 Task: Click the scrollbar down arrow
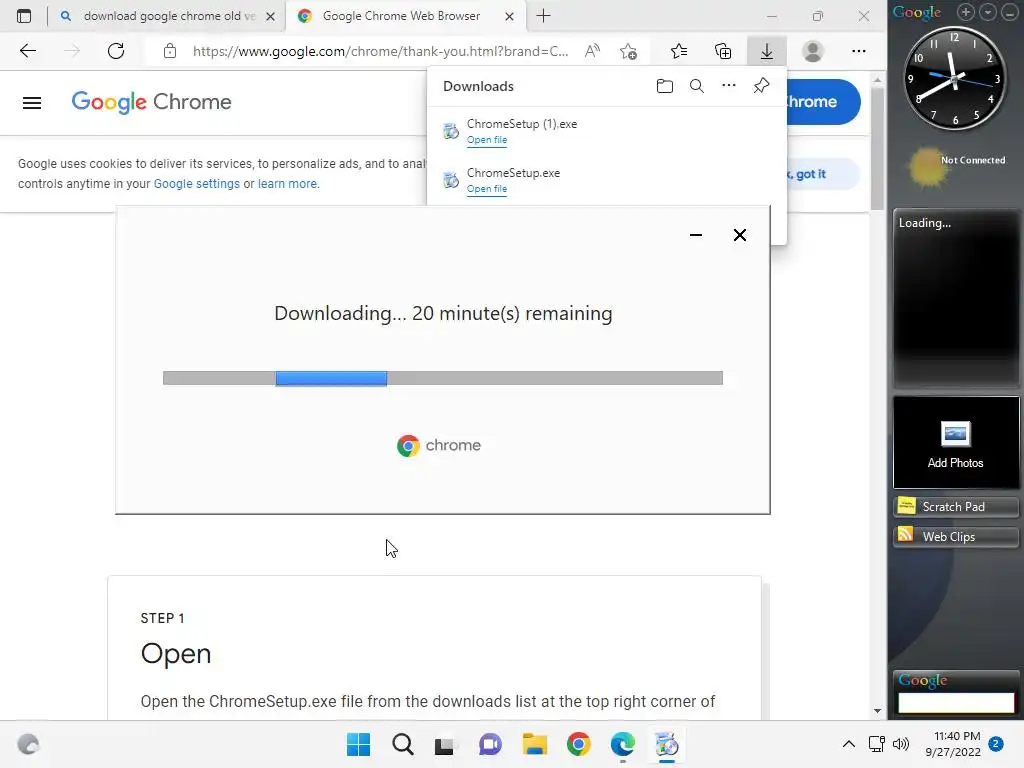877,711
